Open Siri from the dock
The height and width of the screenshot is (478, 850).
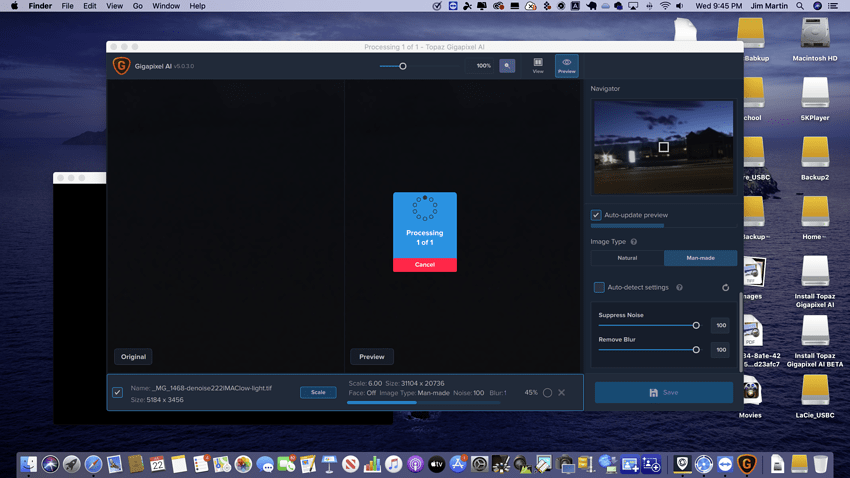(50, 464)
